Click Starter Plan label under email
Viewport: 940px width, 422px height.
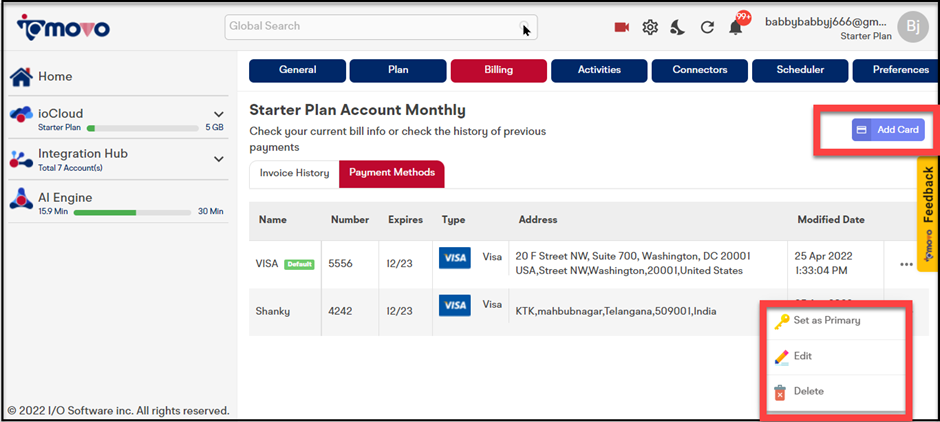(866, 37)
